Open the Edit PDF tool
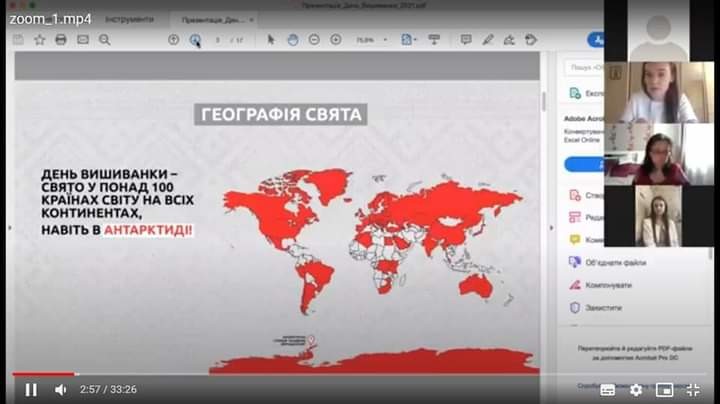Screen dimensions: 720x404 pos(575,217)
